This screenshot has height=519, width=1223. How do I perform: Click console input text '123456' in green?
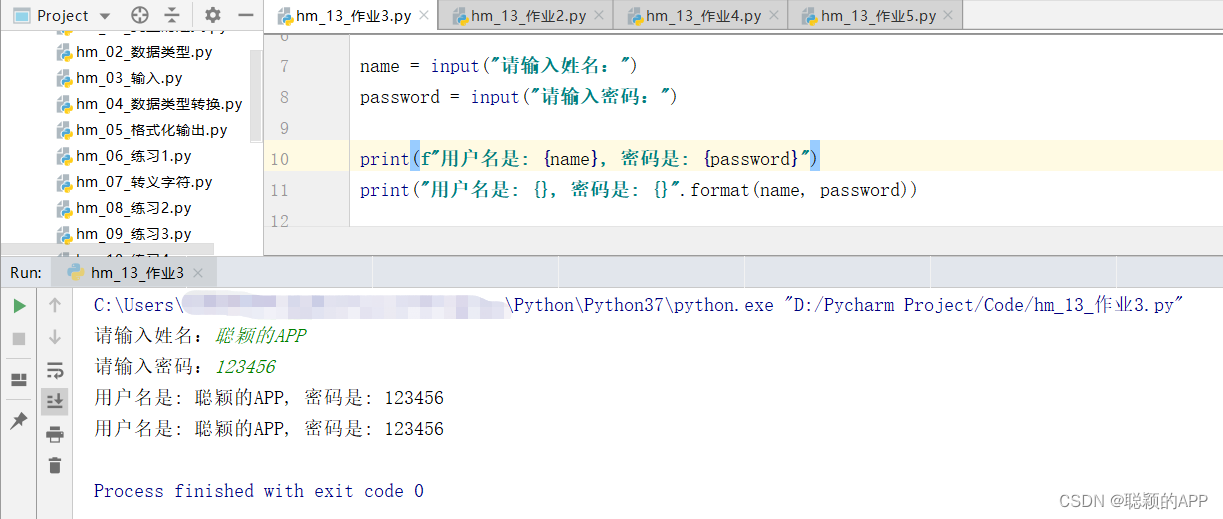[245, 367]
